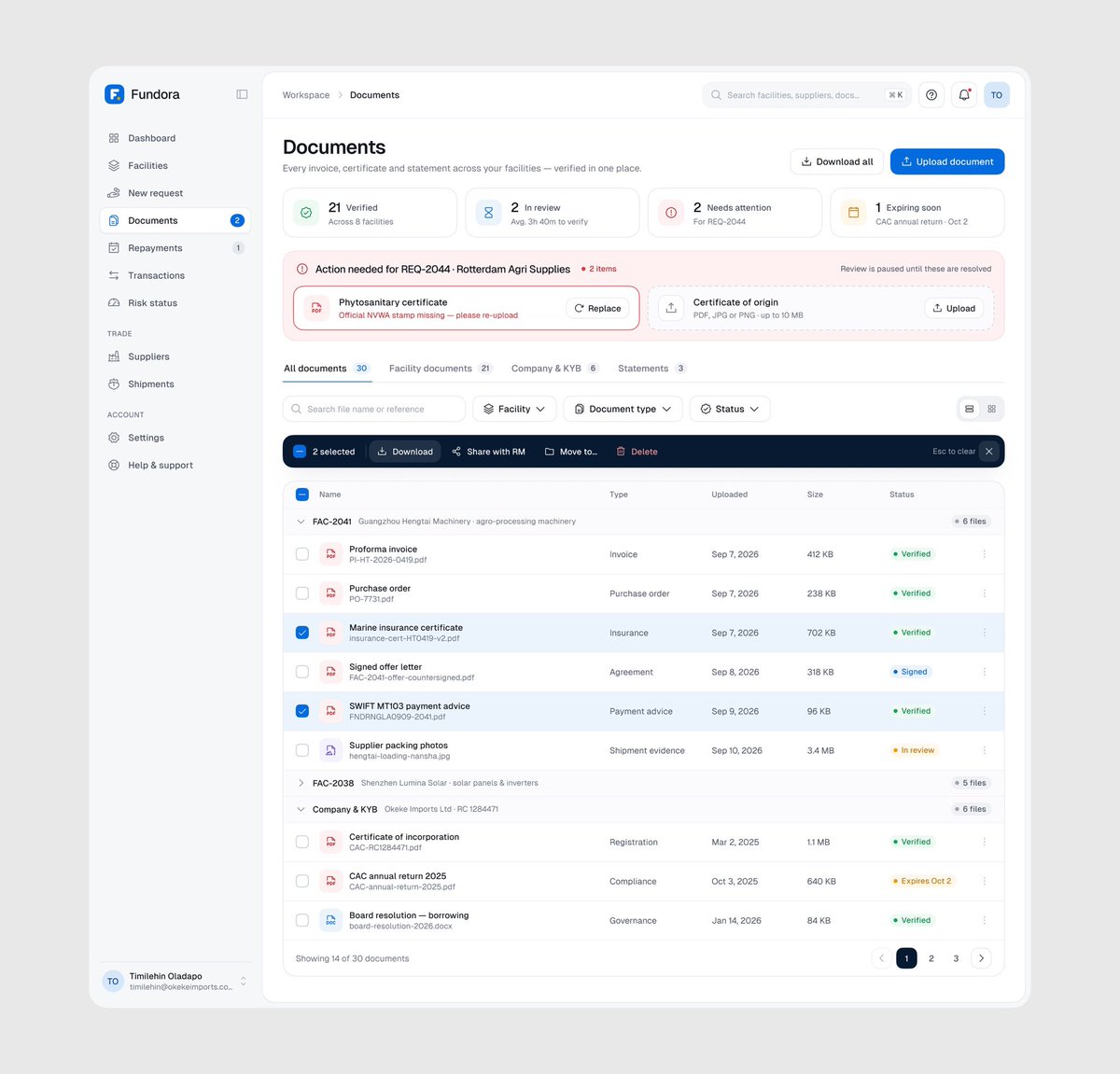The image size is (1120, 1074).
Task: Click the Search facilities, suppliers, docs field
Action: click(807, 95)
